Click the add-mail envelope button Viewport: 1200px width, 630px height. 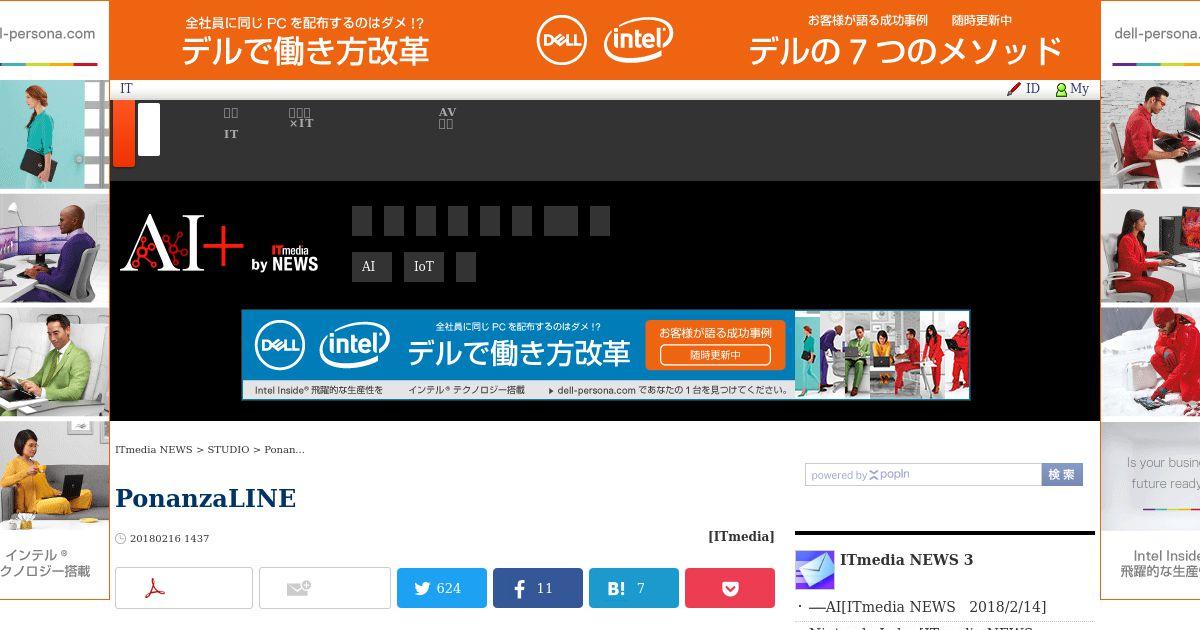pyautogui.click(x=325, y=588)
